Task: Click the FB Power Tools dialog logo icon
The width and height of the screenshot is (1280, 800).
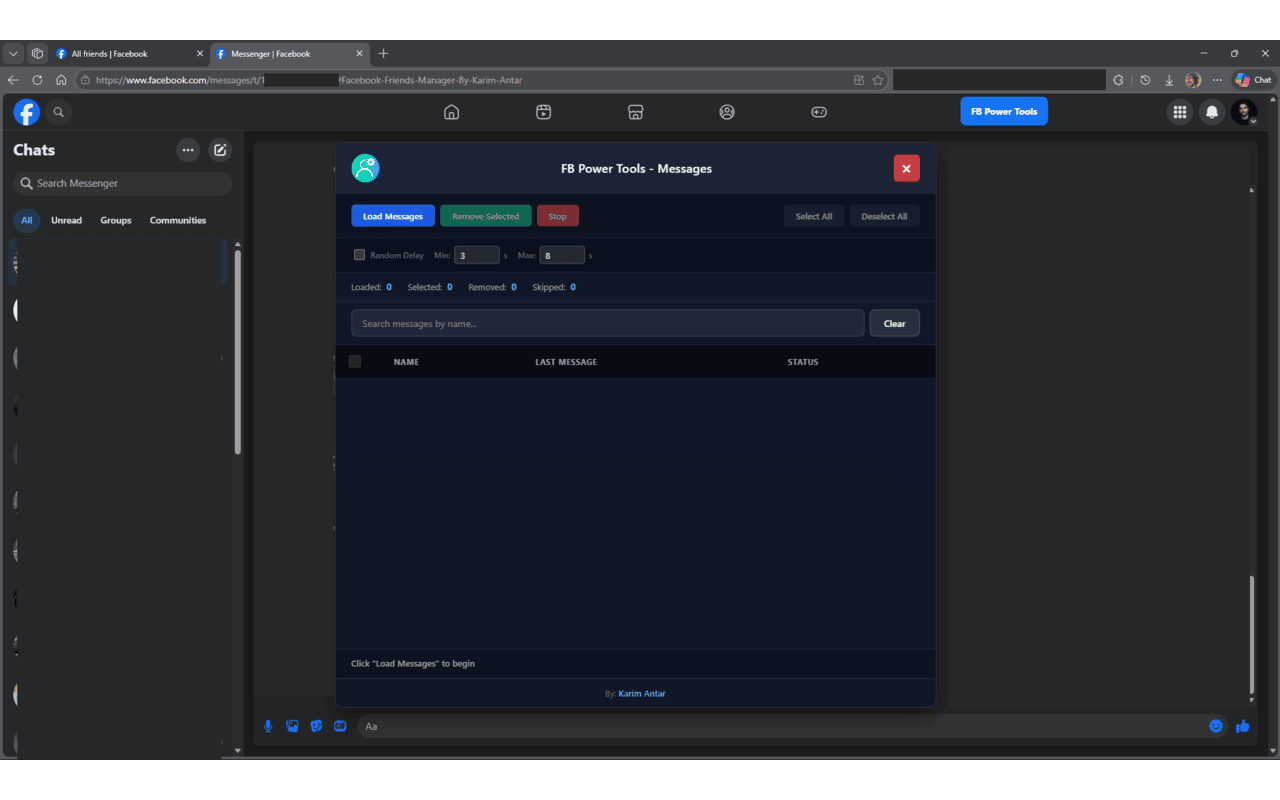Action: click(x=365, y=168)
